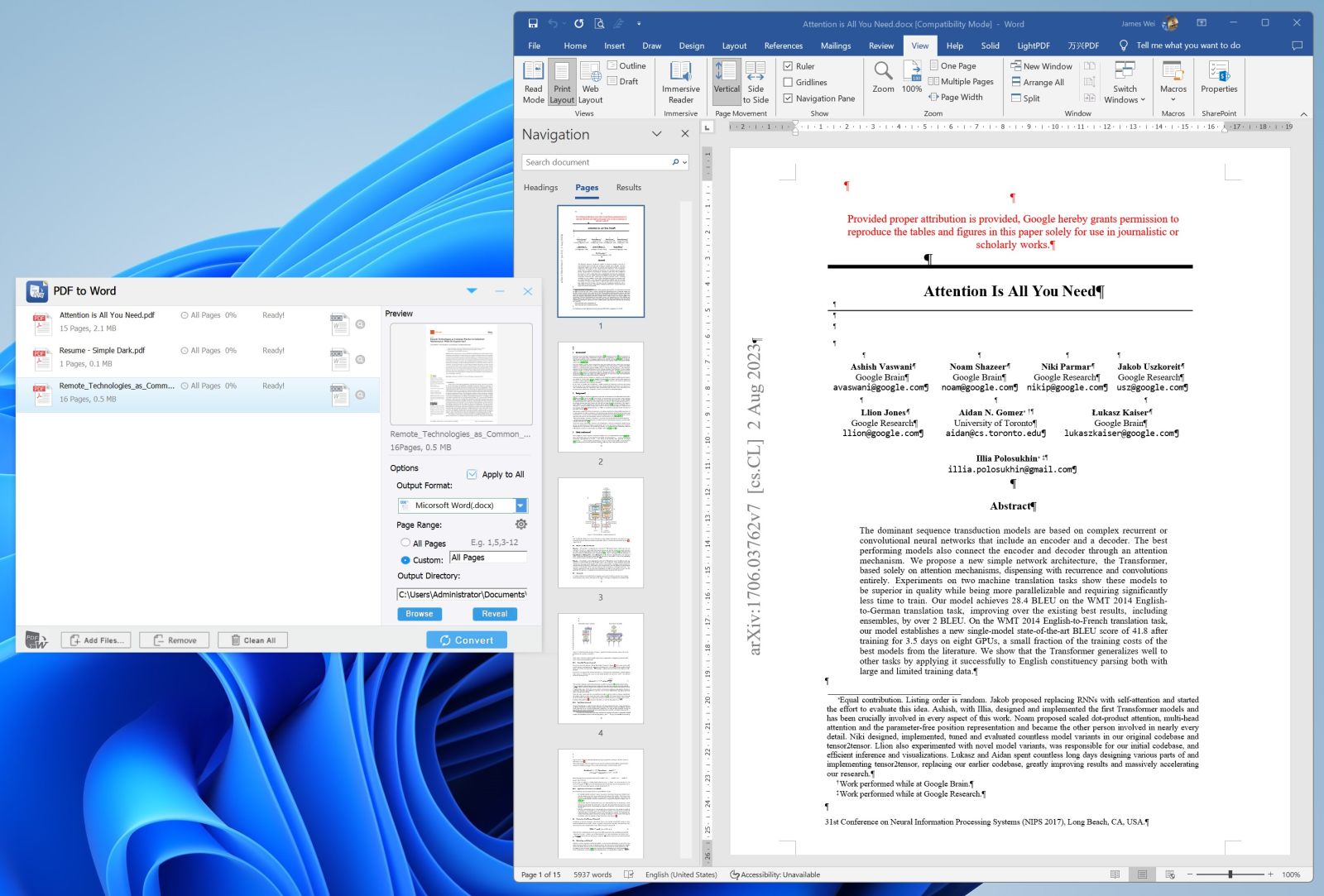The image size is (1324, 896).
Task: Click spelling proofing icon in Word status bar
Action: coord(629,874)
